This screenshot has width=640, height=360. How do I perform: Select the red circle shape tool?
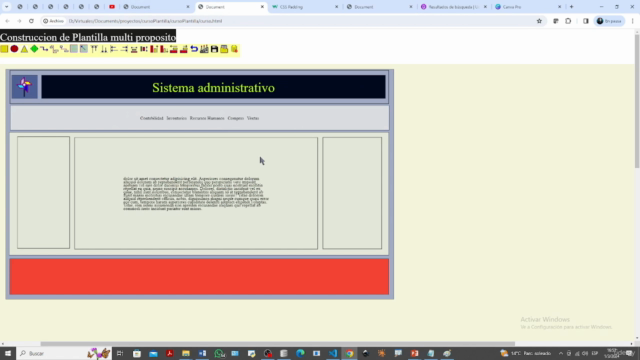(14, 49)
